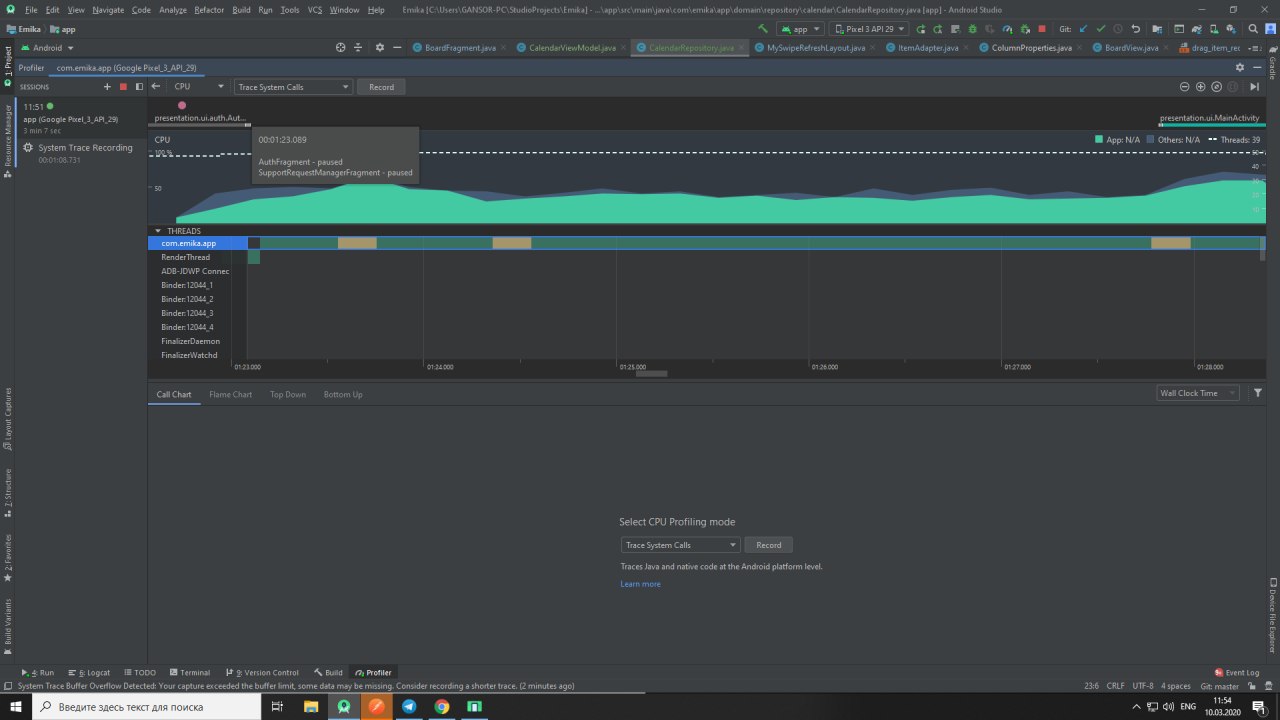The height and width of the screenshot is (720, 1280).
Task: Open Chrome from the Windows taskbar
Action: [x=441, y=706]
